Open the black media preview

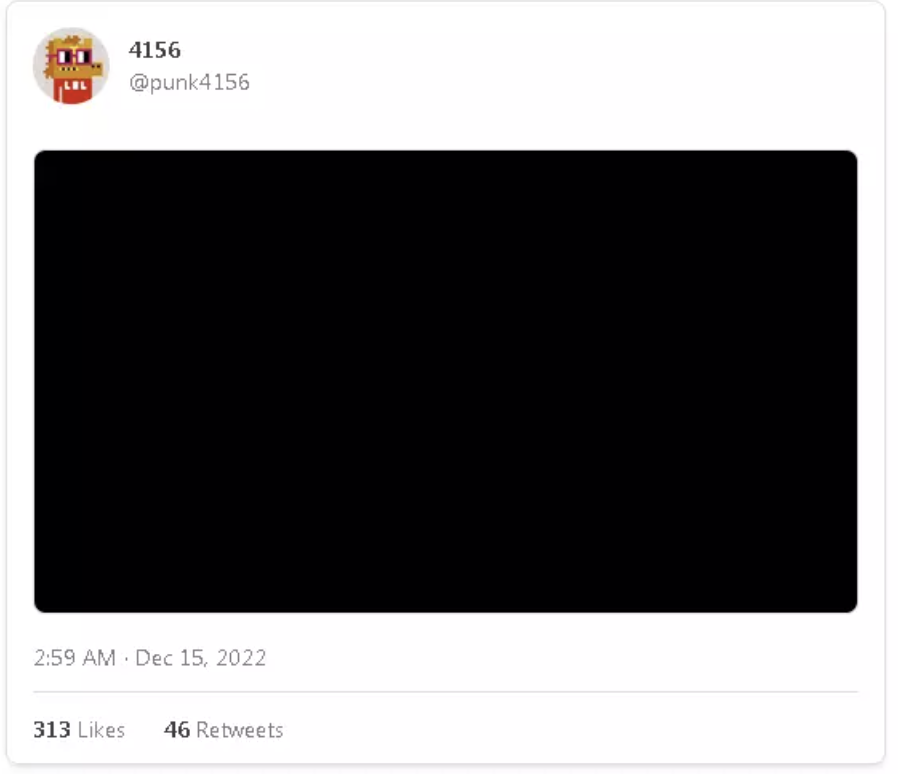click(x=446, y=382)
